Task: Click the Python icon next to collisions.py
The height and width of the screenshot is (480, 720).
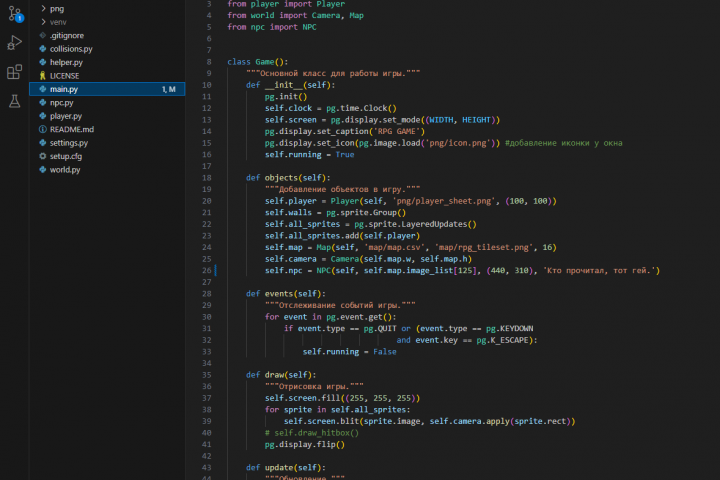Action: [x=43, y=49]
